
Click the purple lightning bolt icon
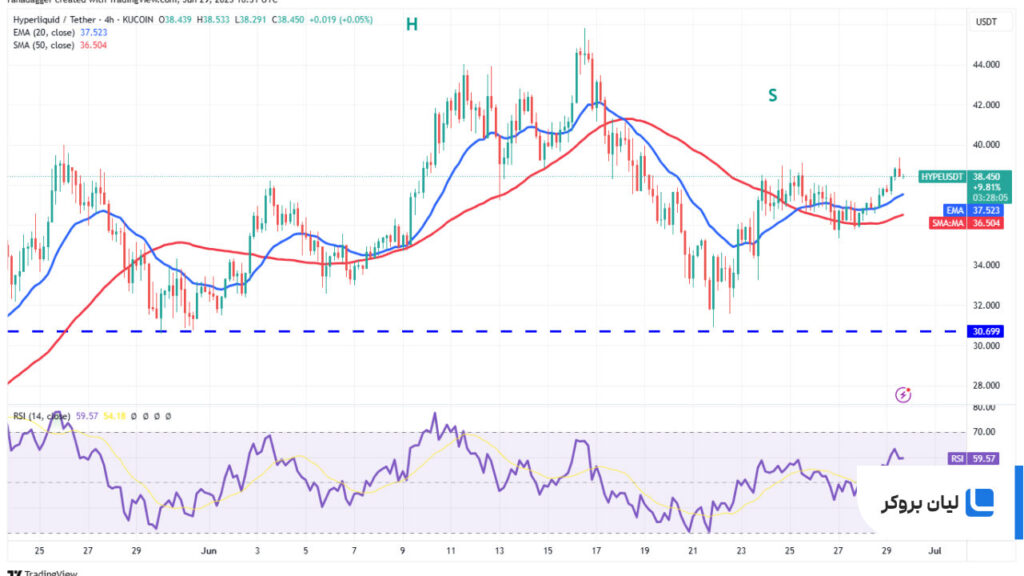(x=903, y=394)
